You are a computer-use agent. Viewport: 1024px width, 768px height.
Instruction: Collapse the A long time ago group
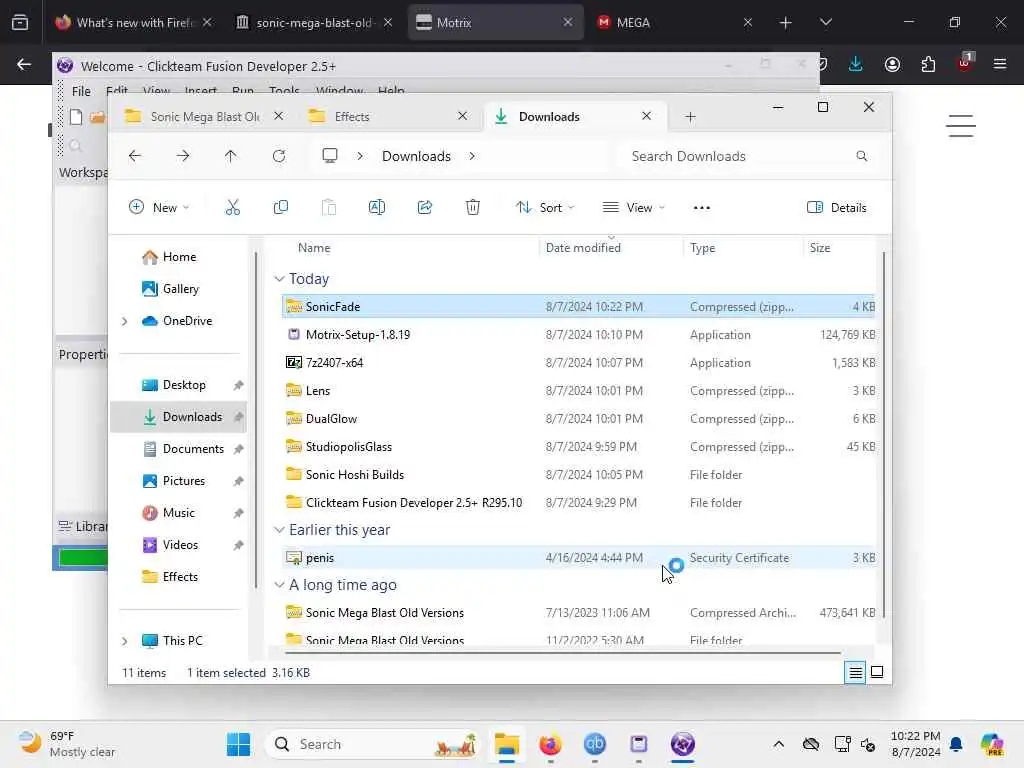[279, 585]
